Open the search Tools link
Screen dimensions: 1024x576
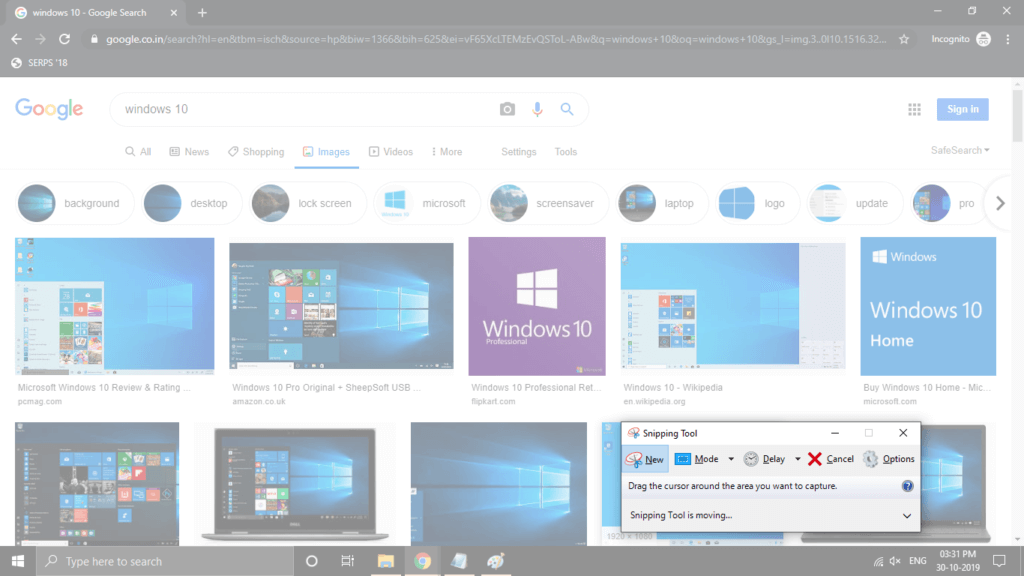pyautogui.click(x=566, y=152)
